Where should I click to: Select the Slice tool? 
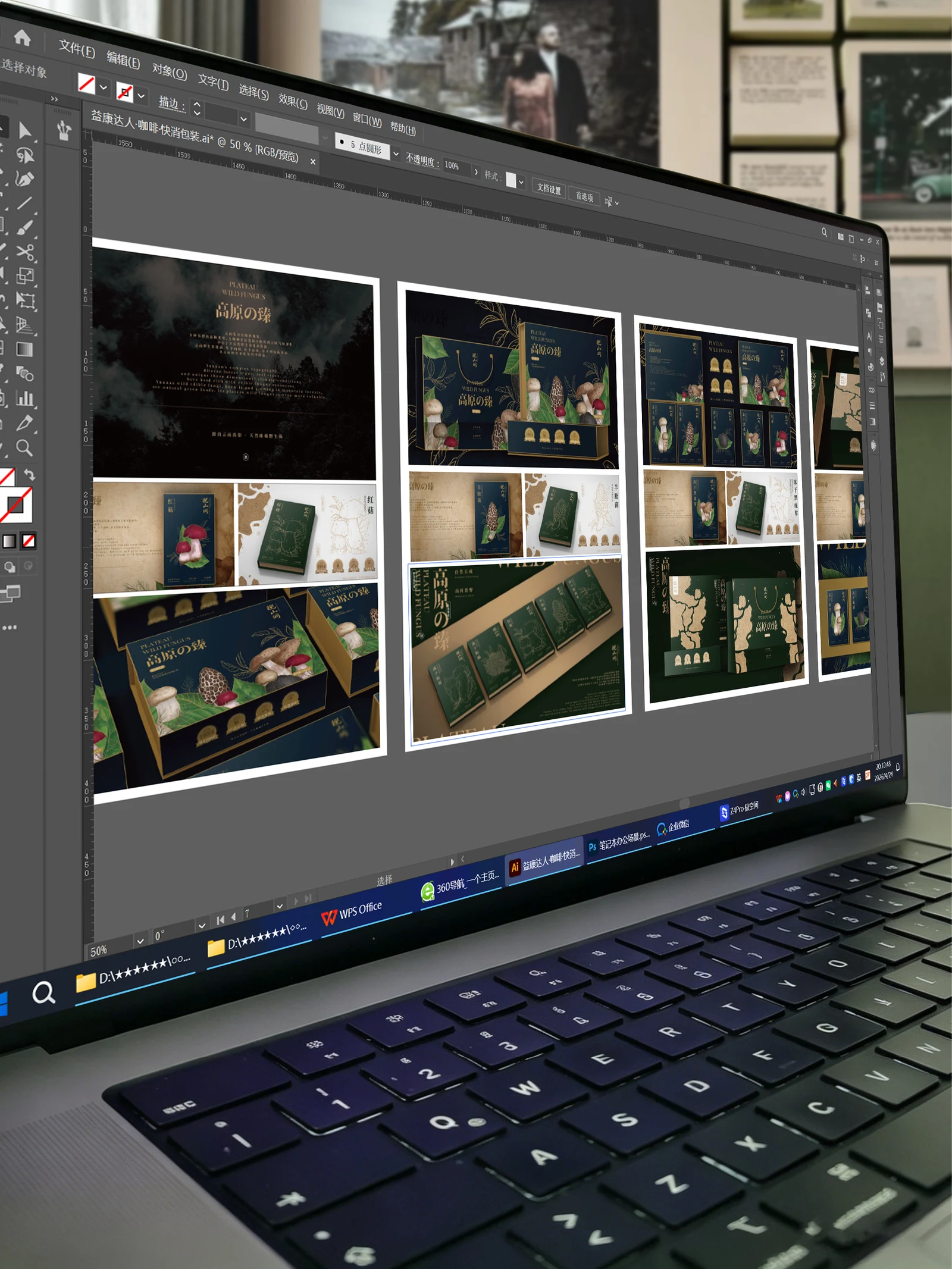[x=25, y=422]
